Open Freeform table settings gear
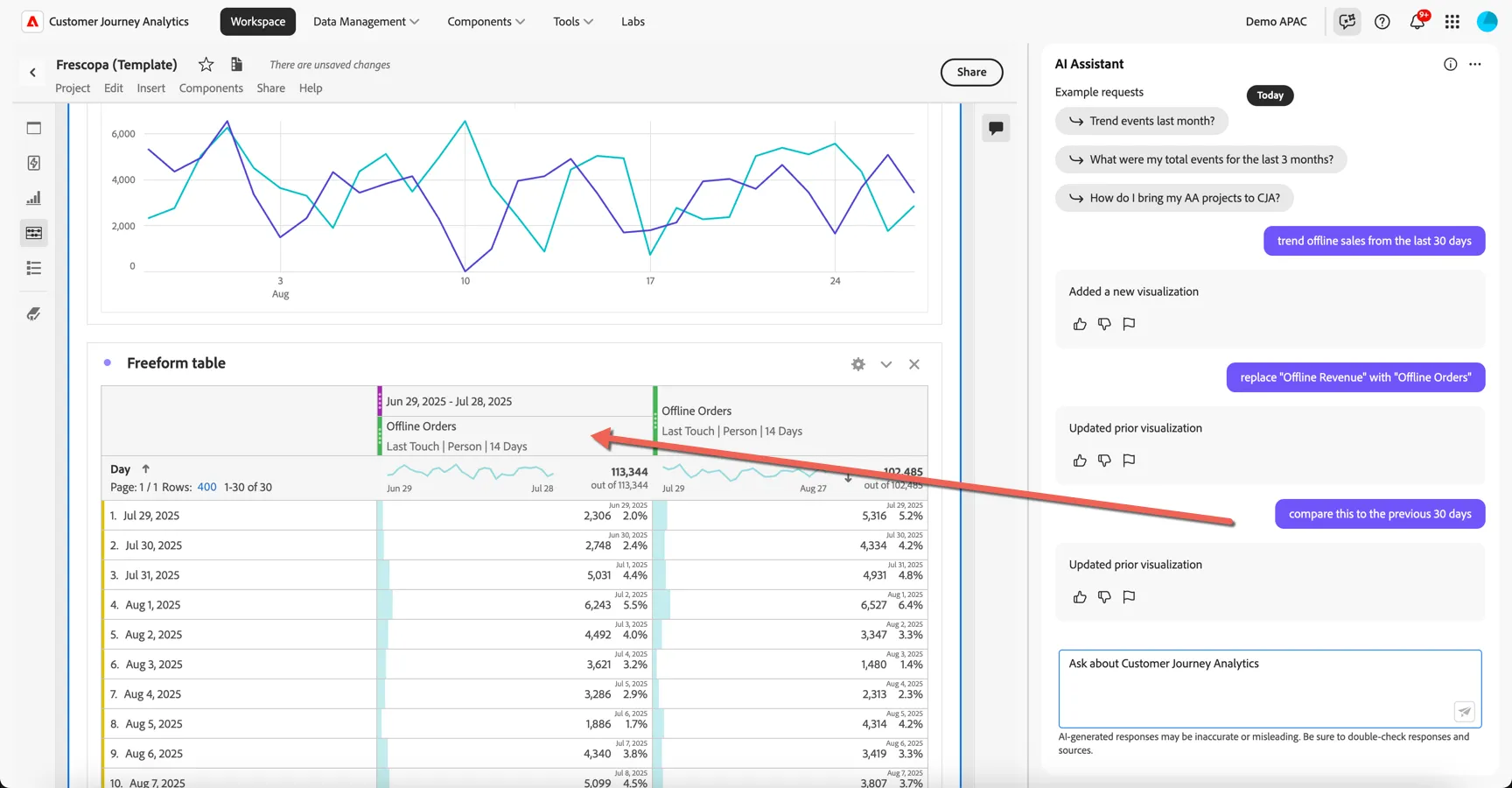The width and height of the screenshot is (1512, 788). point(857,364)
